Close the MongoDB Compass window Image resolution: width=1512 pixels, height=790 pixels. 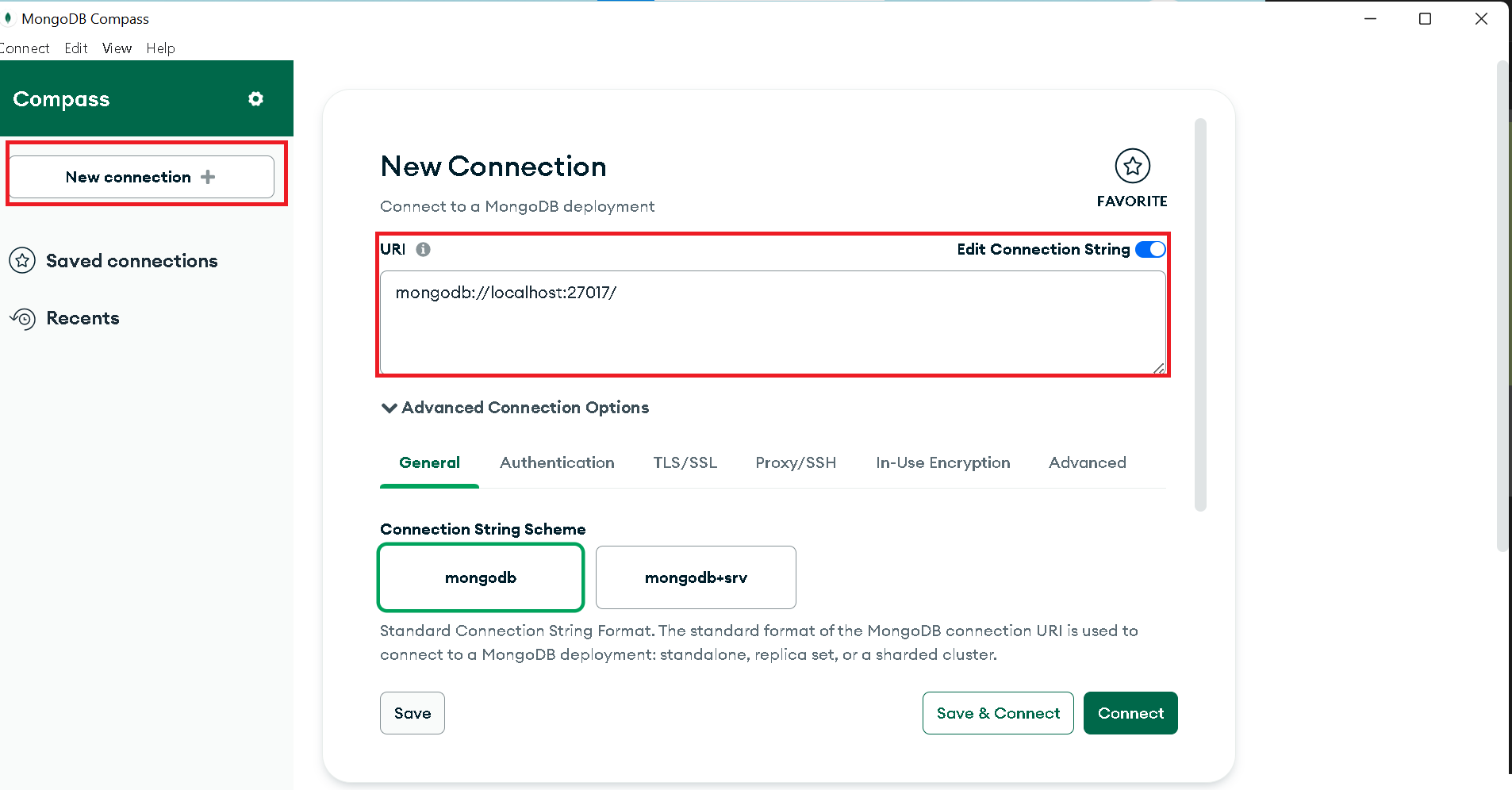pyautogui.click(x=1481, y=18)
